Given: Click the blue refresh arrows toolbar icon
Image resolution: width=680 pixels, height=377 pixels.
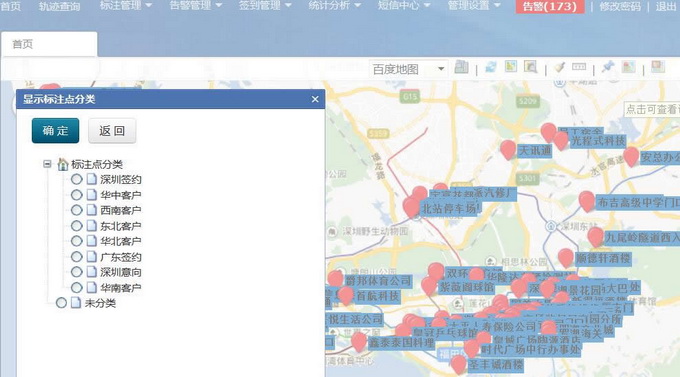Looking at the screenshot, I should click(491, 67).
